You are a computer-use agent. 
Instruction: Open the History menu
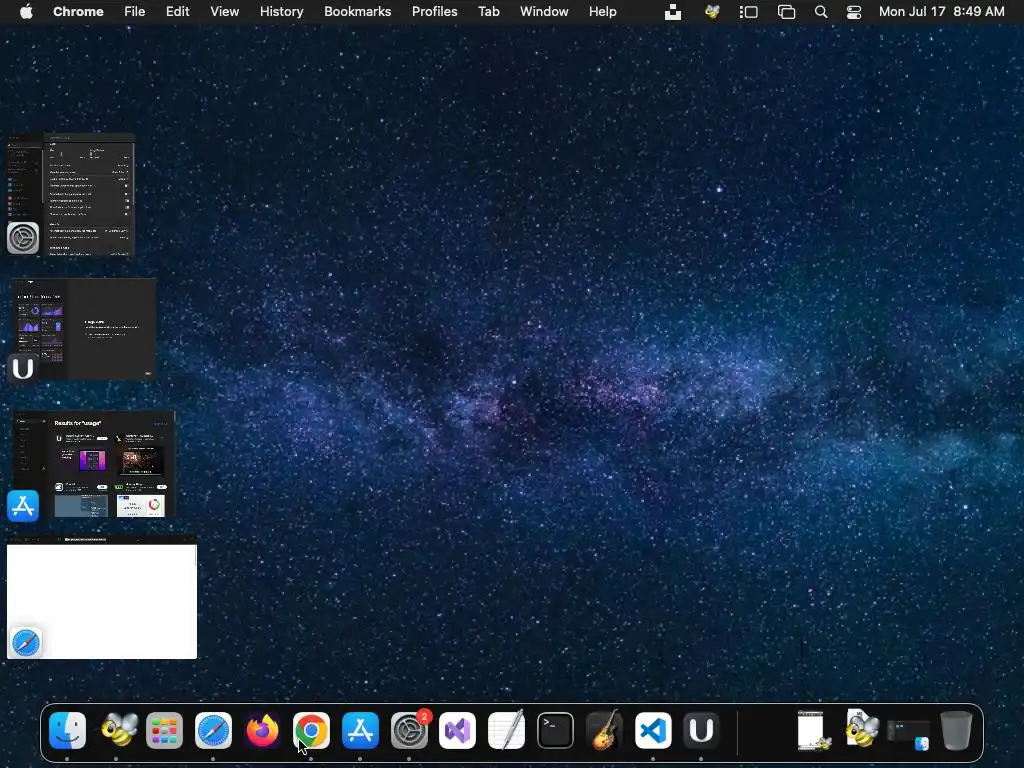click(x=281, y=12)
